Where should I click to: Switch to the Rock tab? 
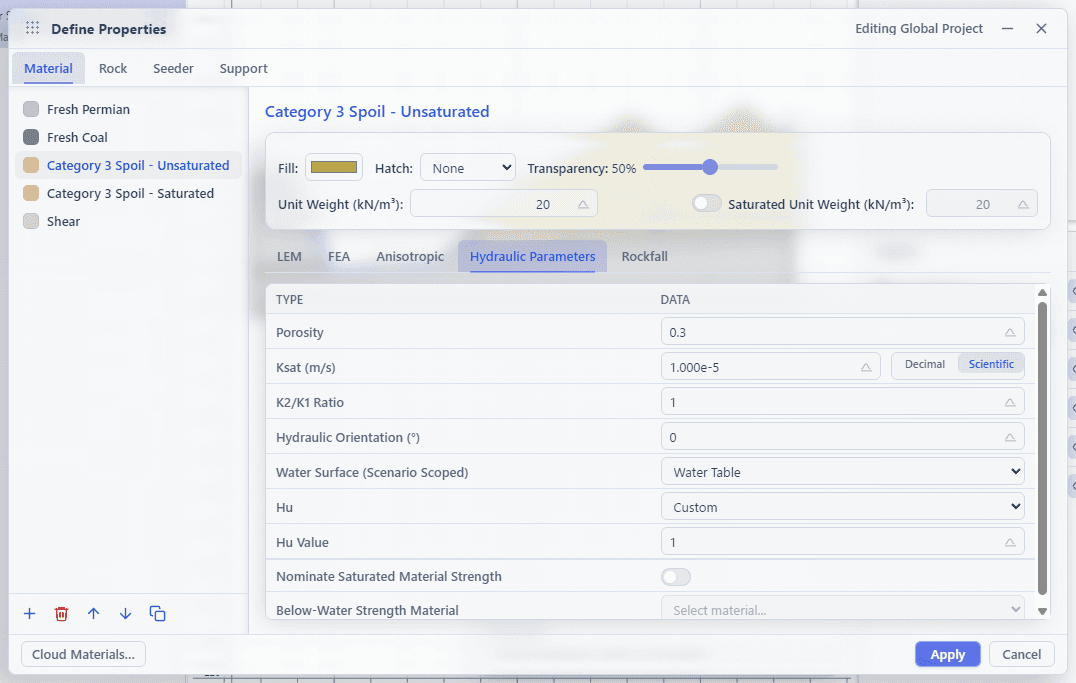pyautogui.click(x=113, y=69)
